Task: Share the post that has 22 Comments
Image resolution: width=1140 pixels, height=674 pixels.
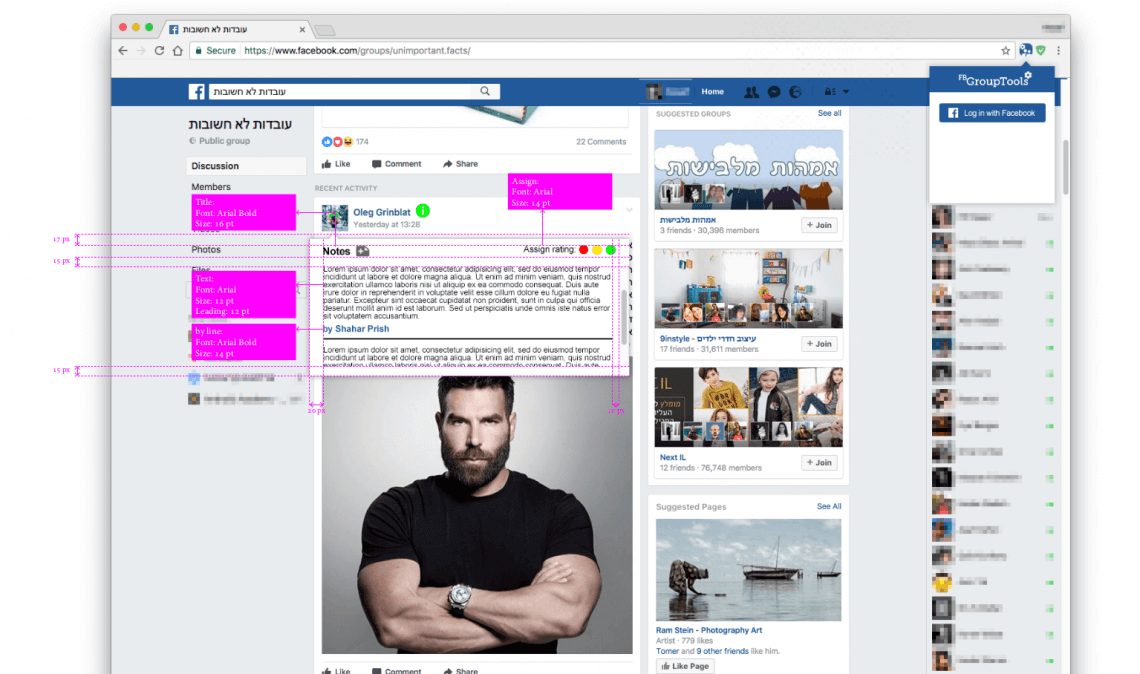Action: [x=460, y=164]
